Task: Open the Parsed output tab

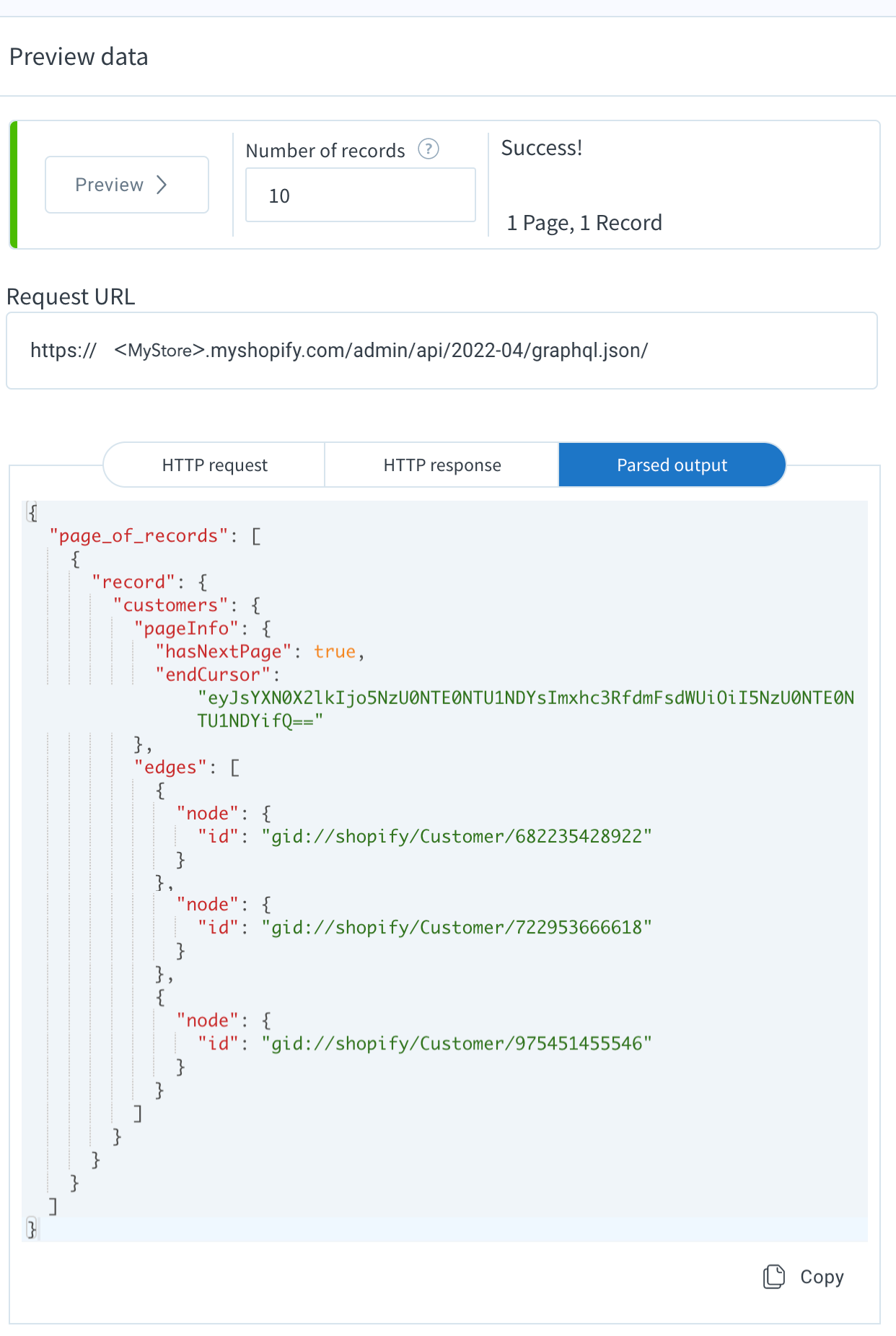Action: [x=672, y=465]
